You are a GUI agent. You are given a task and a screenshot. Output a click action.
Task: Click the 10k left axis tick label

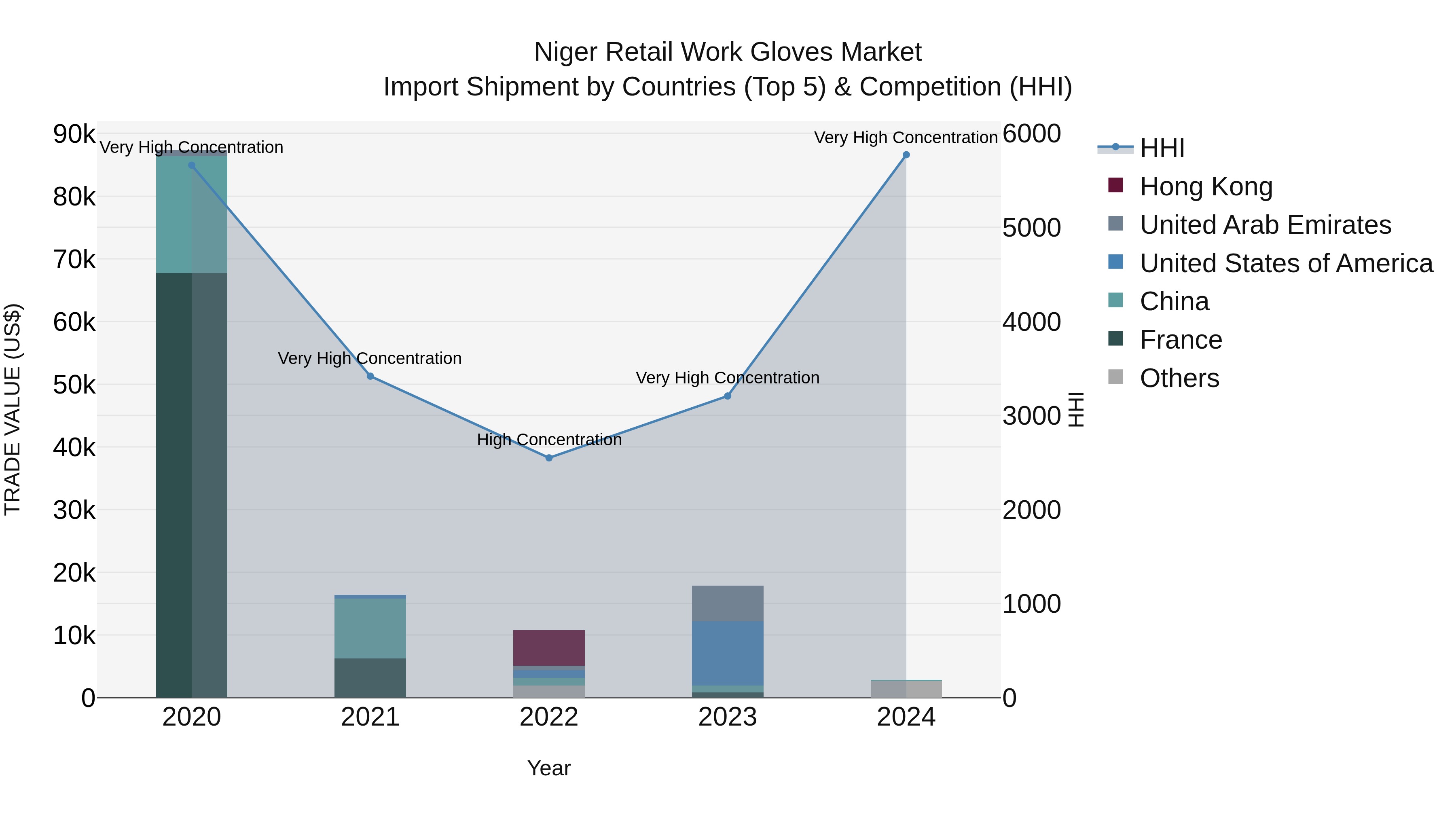[x=74, y=636]
